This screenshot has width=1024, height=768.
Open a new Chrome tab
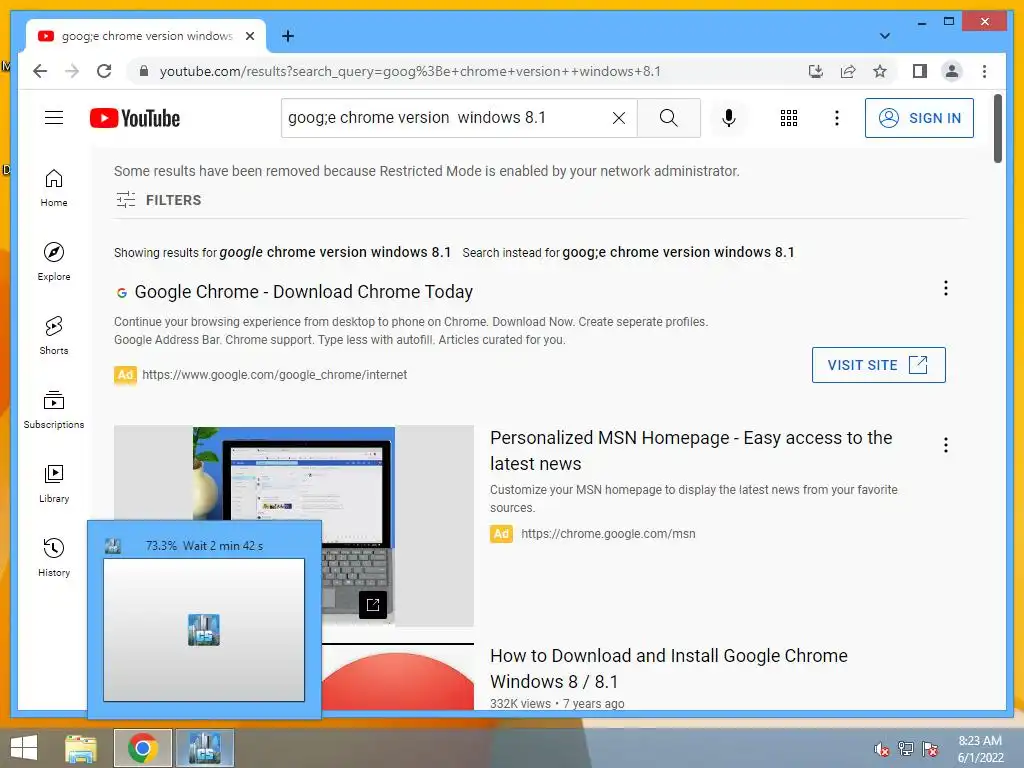288,36
